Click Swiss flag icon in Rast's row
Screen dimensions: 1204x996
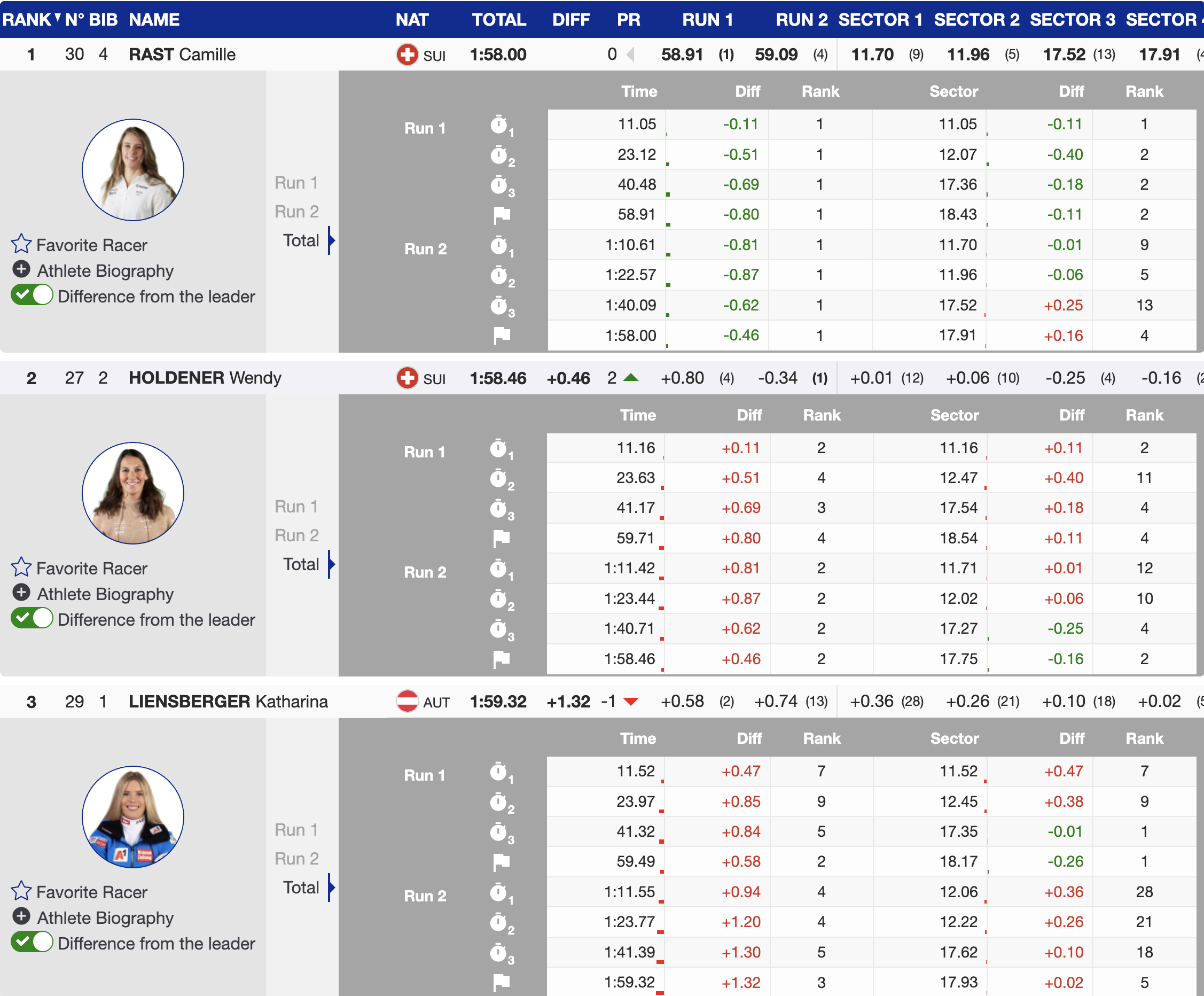click(407, 55)
